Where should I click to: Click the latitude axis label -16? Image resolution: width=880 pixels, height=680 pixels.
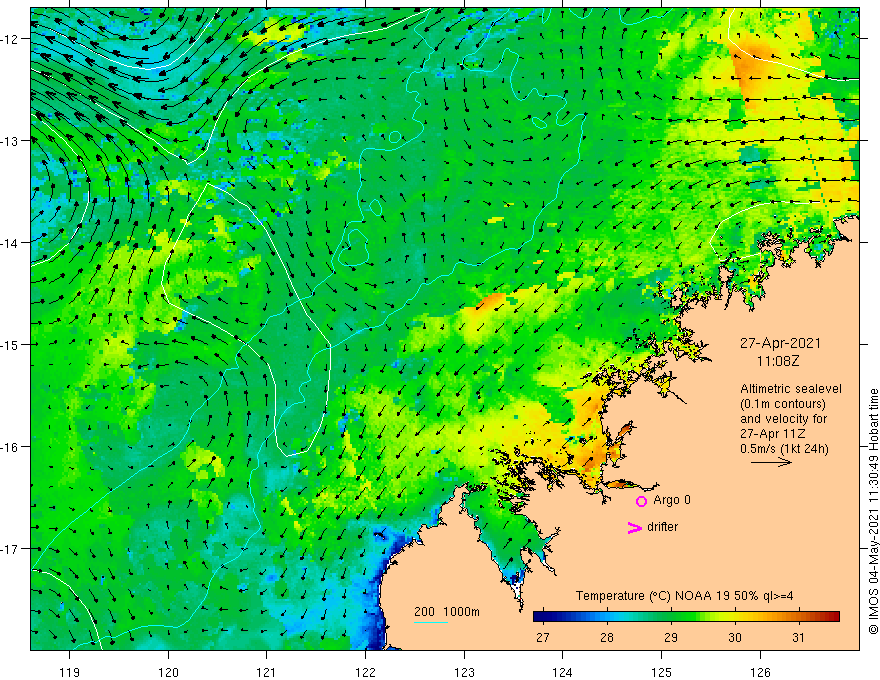10,447
